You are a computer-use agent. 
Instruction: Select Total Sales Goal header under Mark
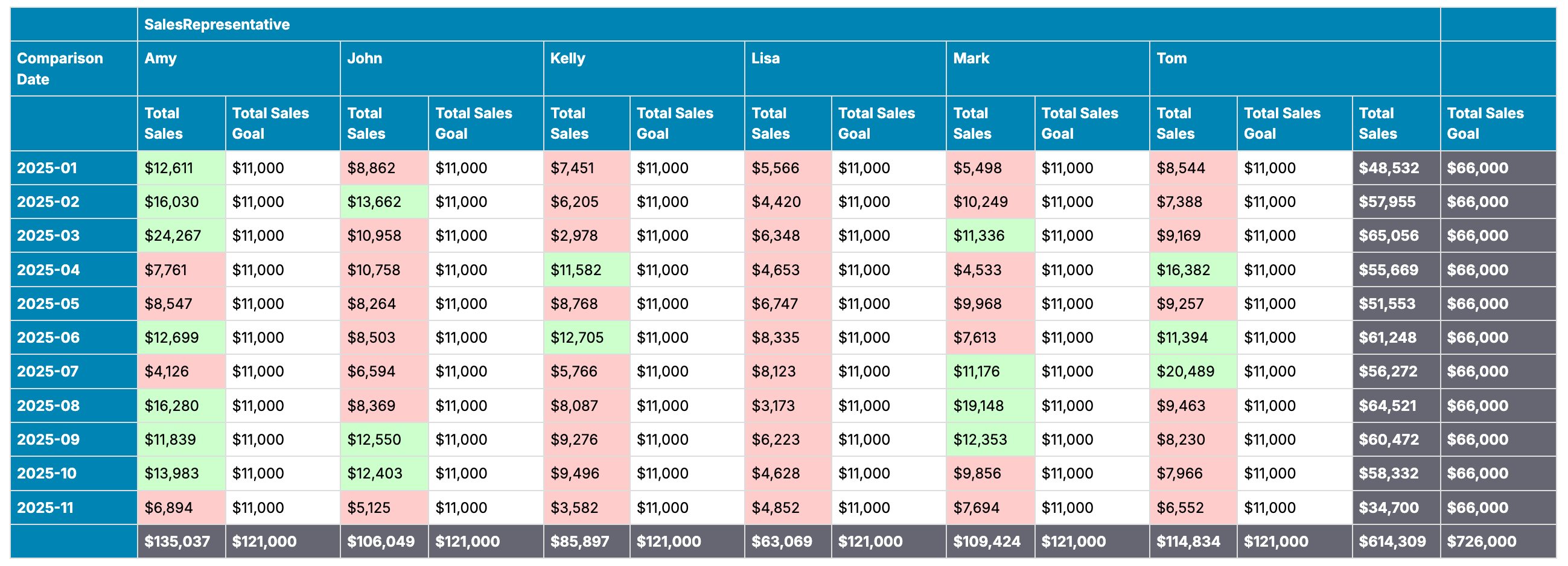click(x=1079, y=123)
